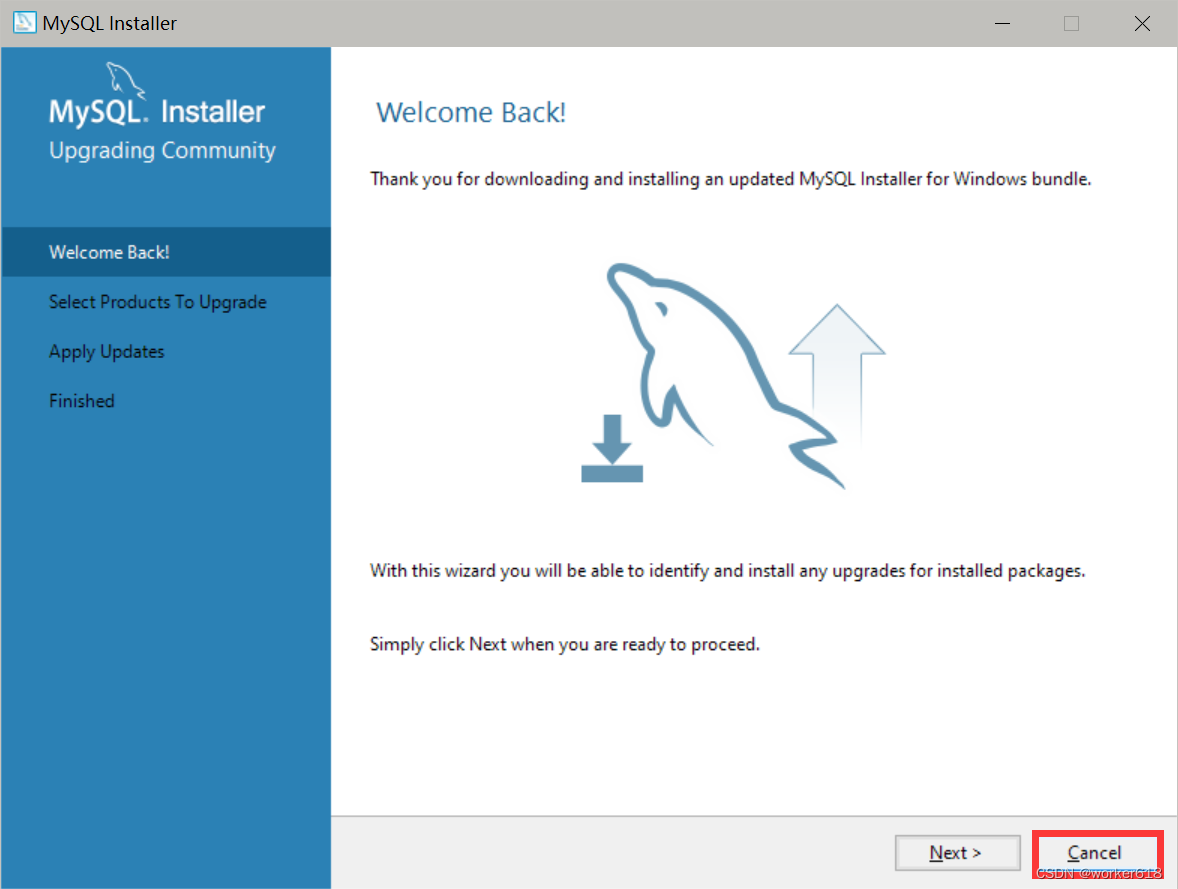Click the Next button to proceed

tap(957, 853)
